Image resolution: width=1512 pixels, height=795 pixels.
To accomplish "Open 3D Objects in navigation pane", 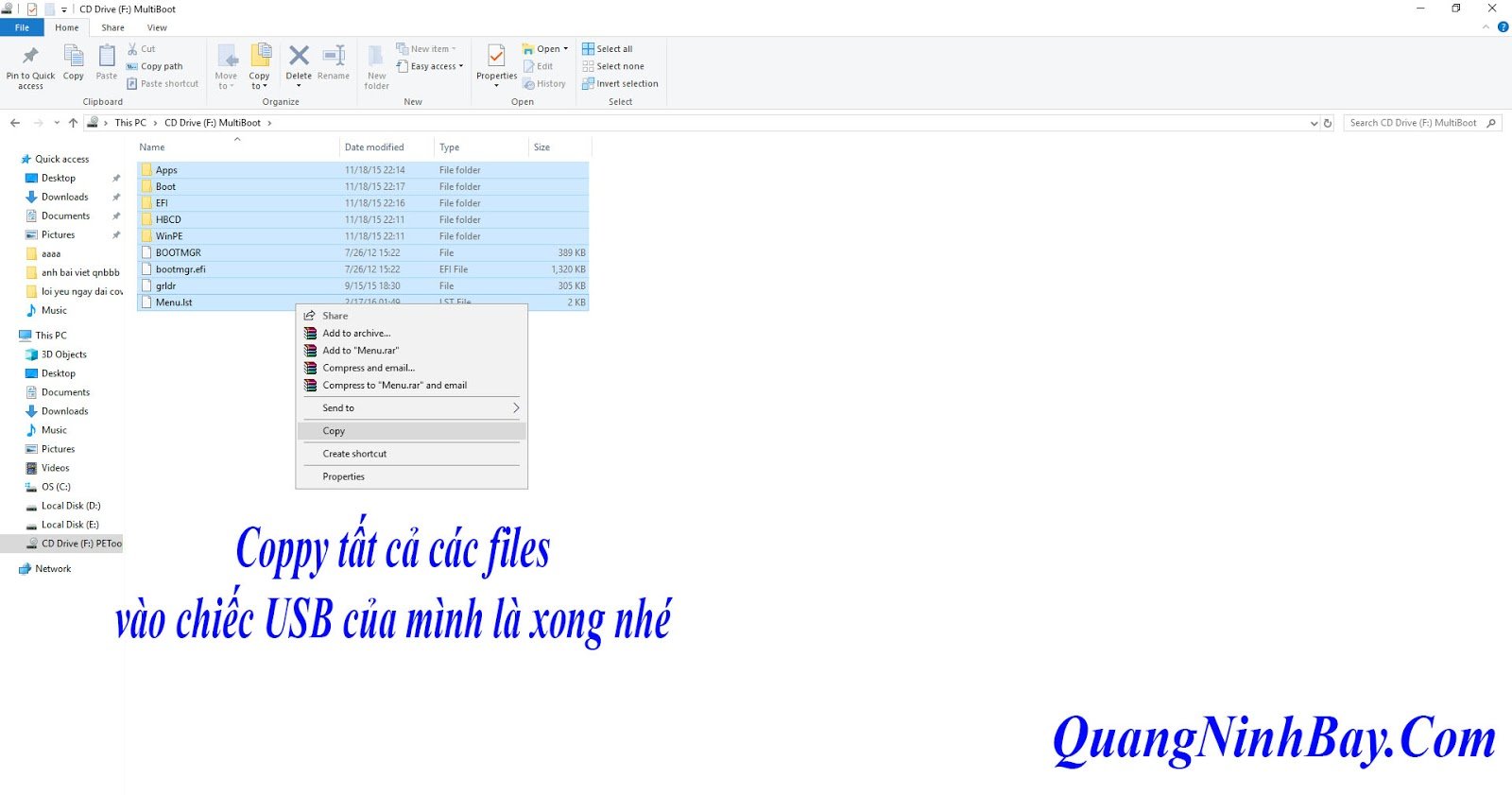I will click(63, 354).
